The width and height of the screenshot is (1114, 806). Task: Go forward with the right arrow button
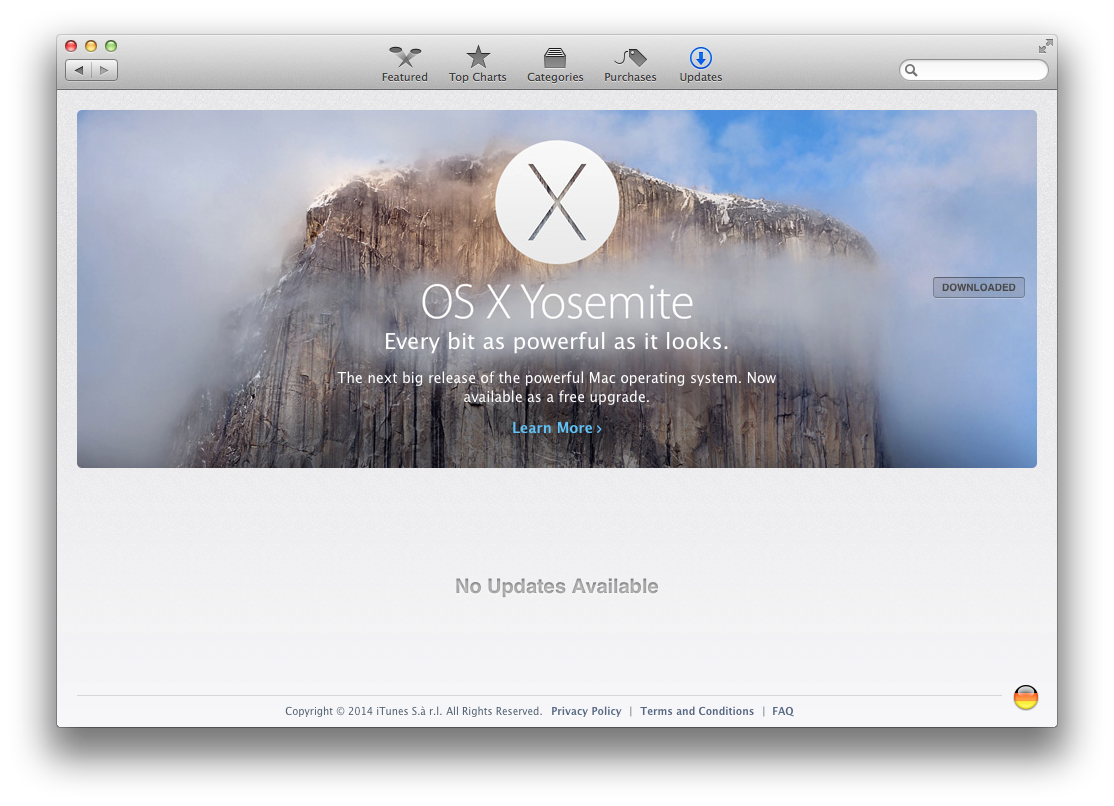104,70
